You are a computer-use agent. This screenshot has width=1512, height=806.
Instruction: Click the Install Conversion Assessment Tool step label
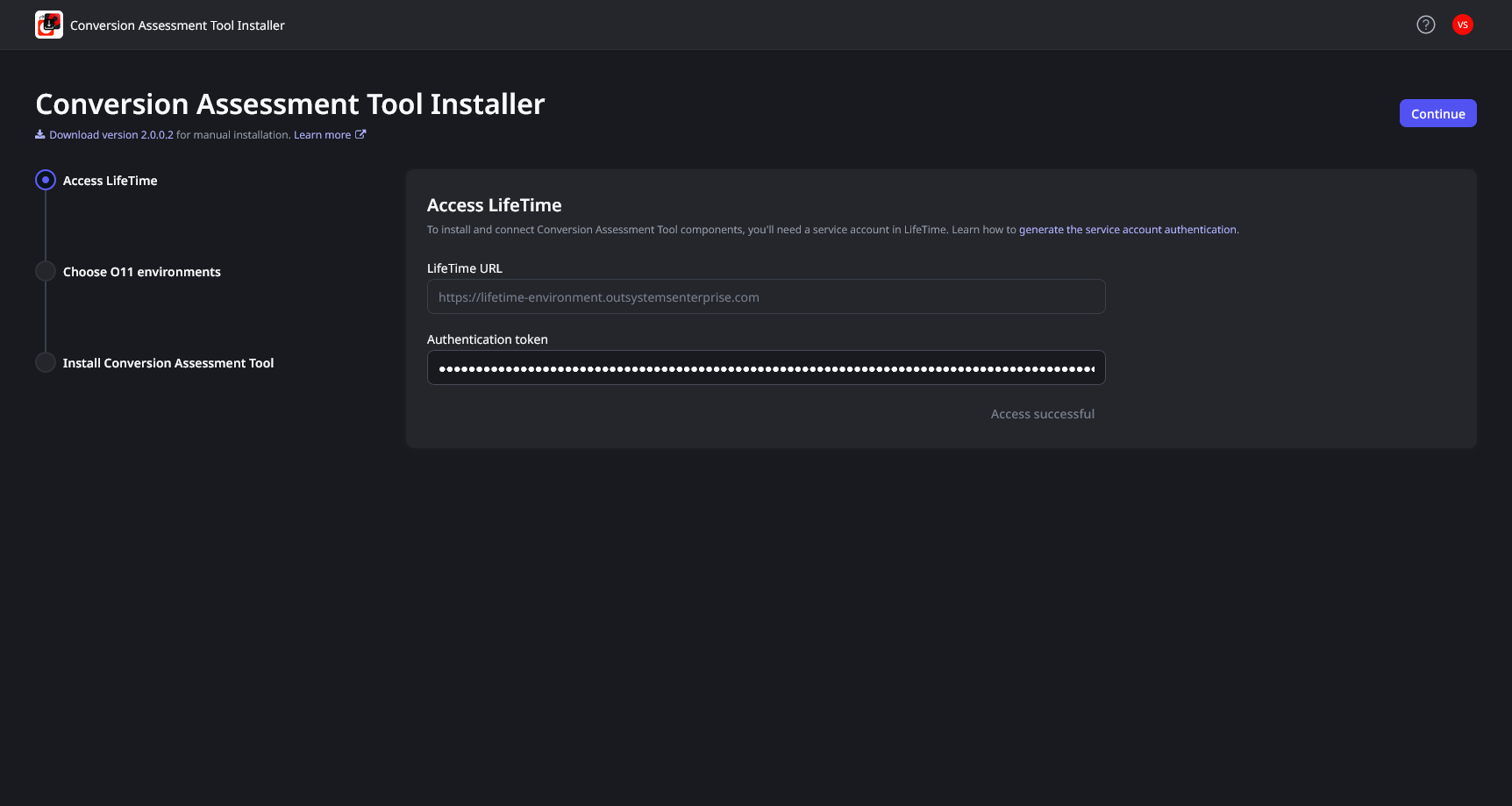tap(168, 362)
